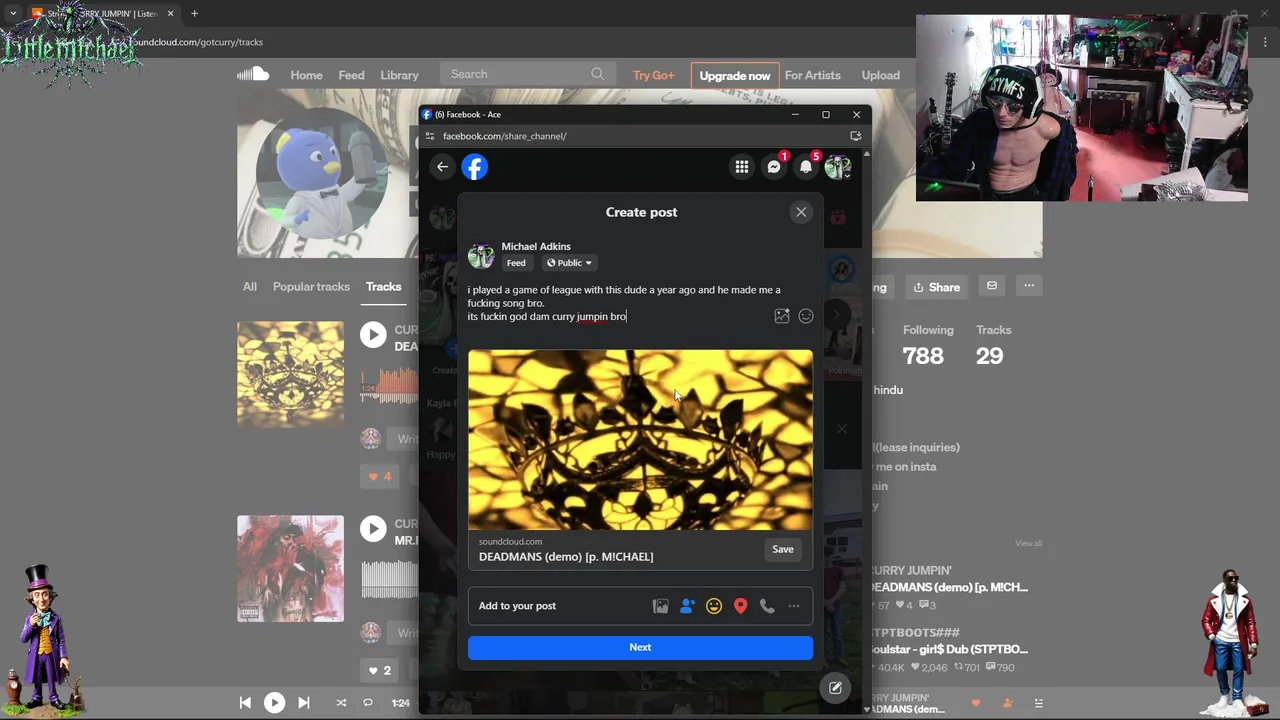Click SoundCloud Share button
The height and width of the screenshot is (720, 1280).
pyautogui.click(x=937, y=287)
